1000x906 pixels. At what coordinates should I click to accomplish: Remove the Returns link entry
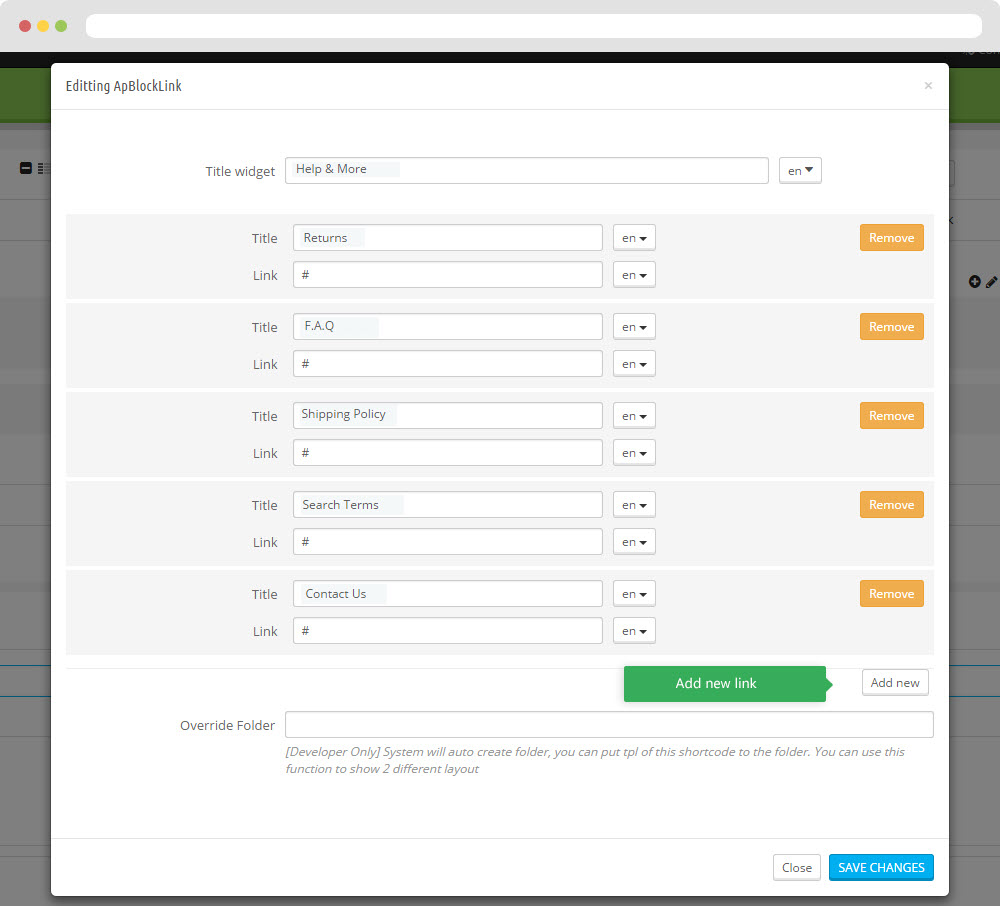click(x=891, y=238)
